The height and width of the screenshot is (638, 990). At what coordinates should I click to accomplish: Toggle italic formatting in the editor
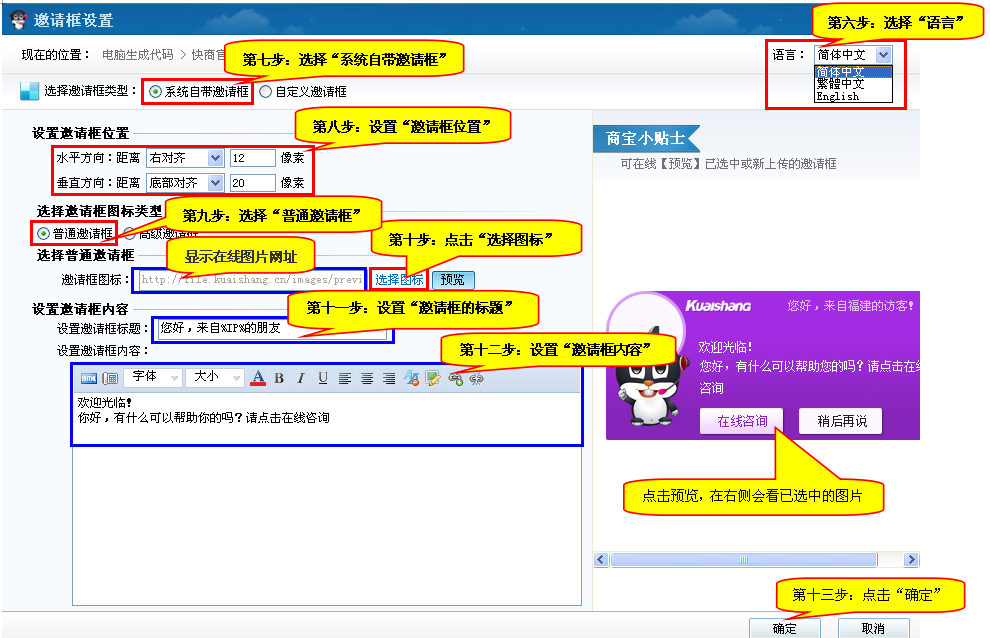click(300, 378)
